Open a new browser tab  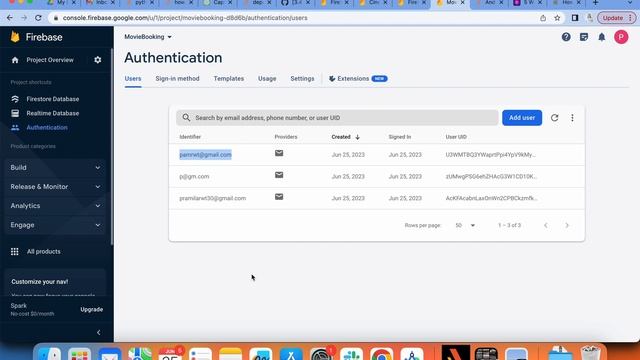click(x=596, y=3)
